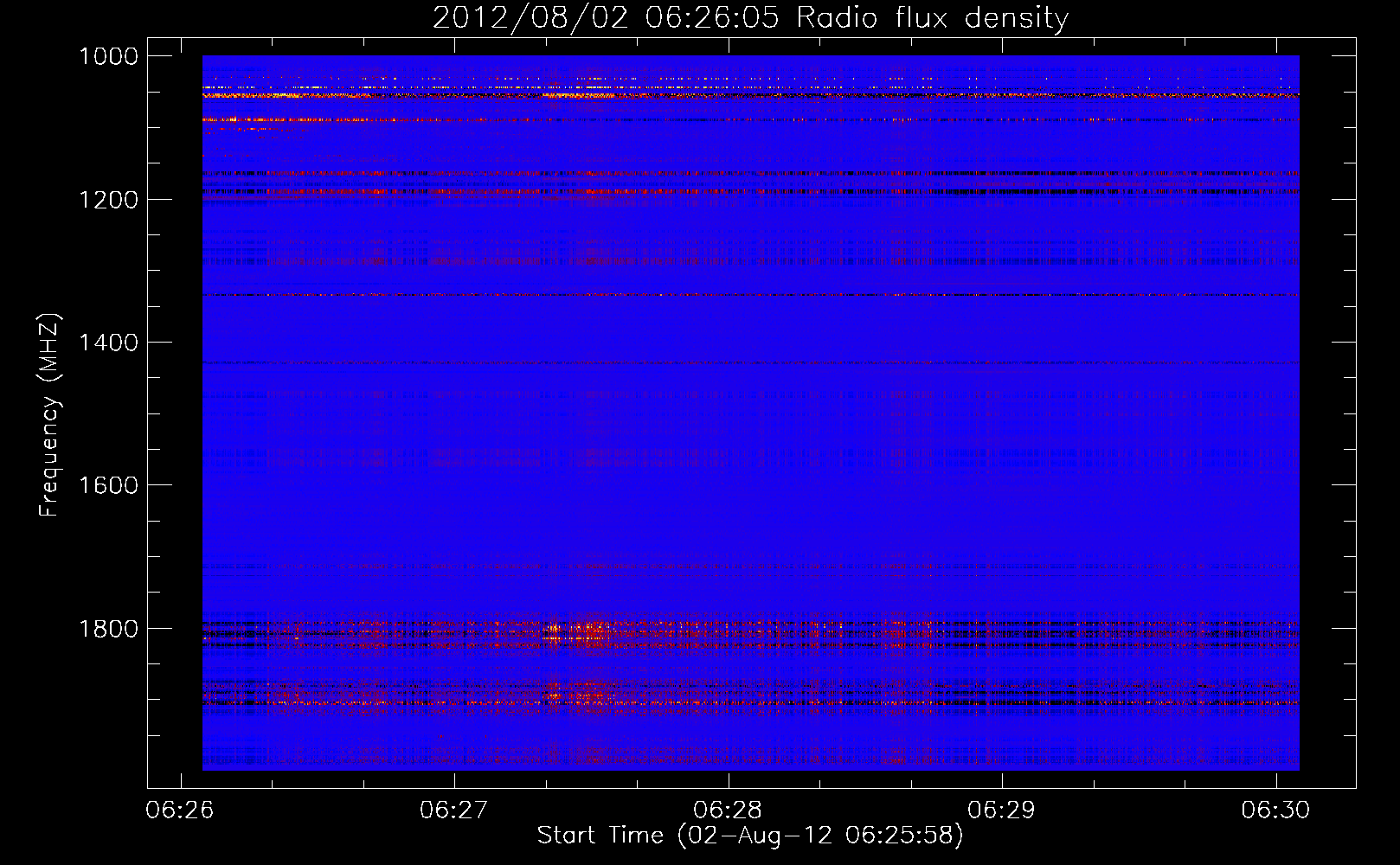Click the plot title '2012/08/02 06:26:05 Radio flux density'

coord(750,18)
